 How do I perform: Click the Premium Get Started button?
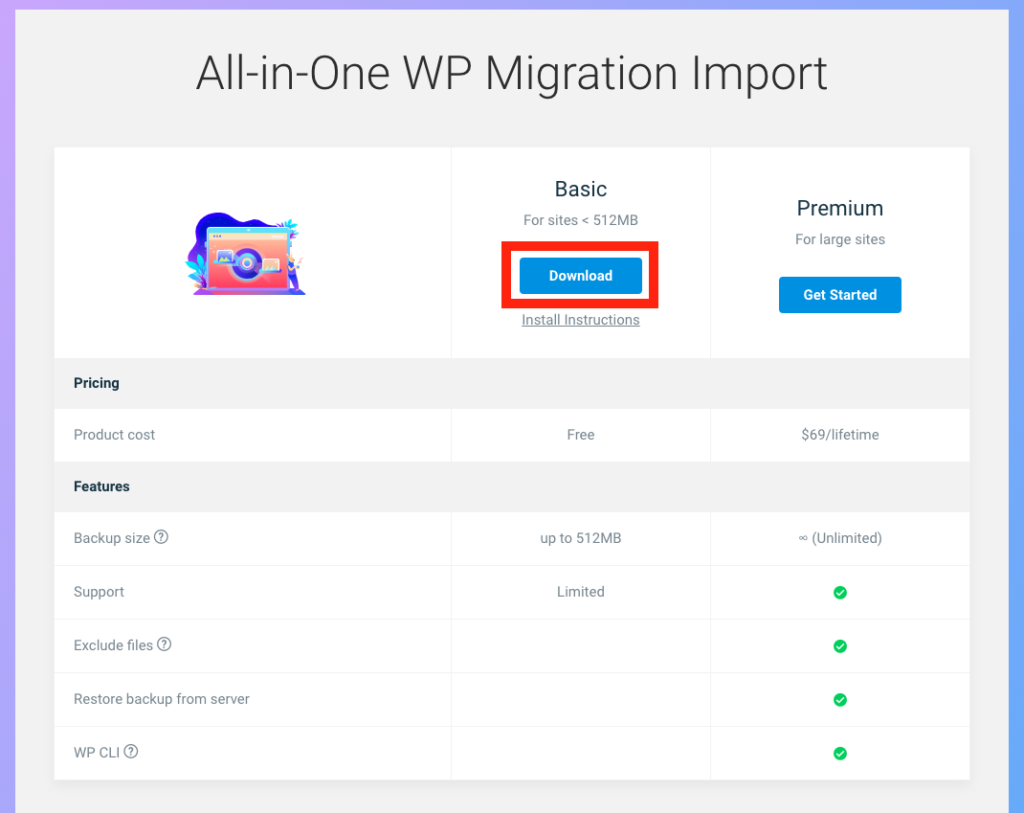click(840, 295)
